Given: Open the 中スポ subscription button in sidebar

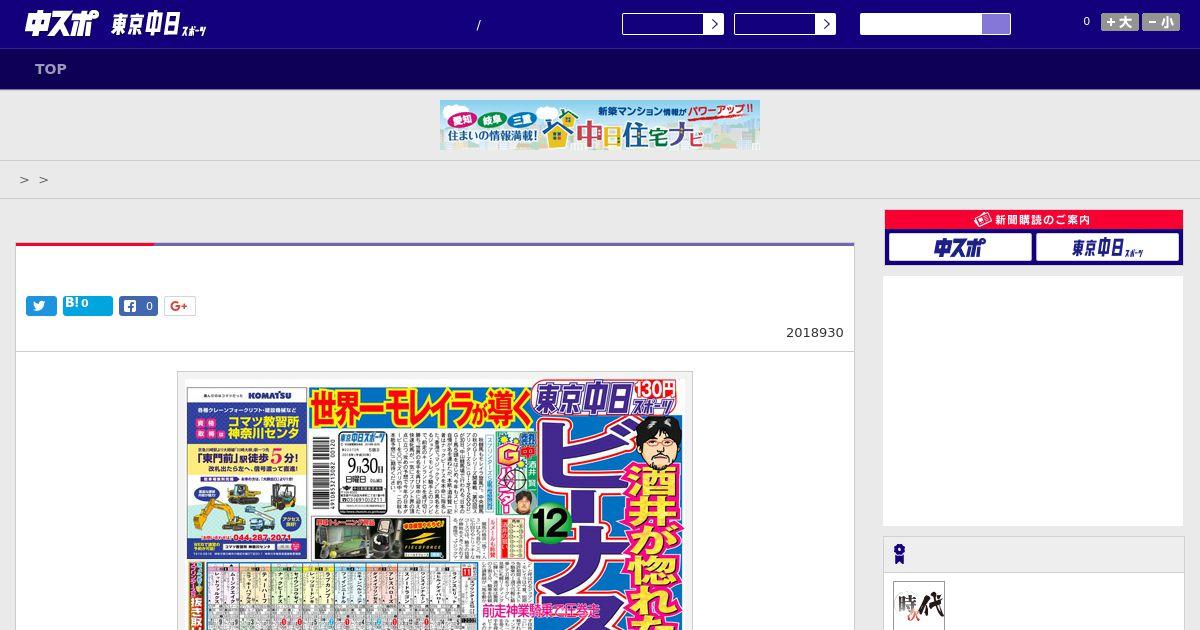Looking at the screenshot, I should pos(960,247).
